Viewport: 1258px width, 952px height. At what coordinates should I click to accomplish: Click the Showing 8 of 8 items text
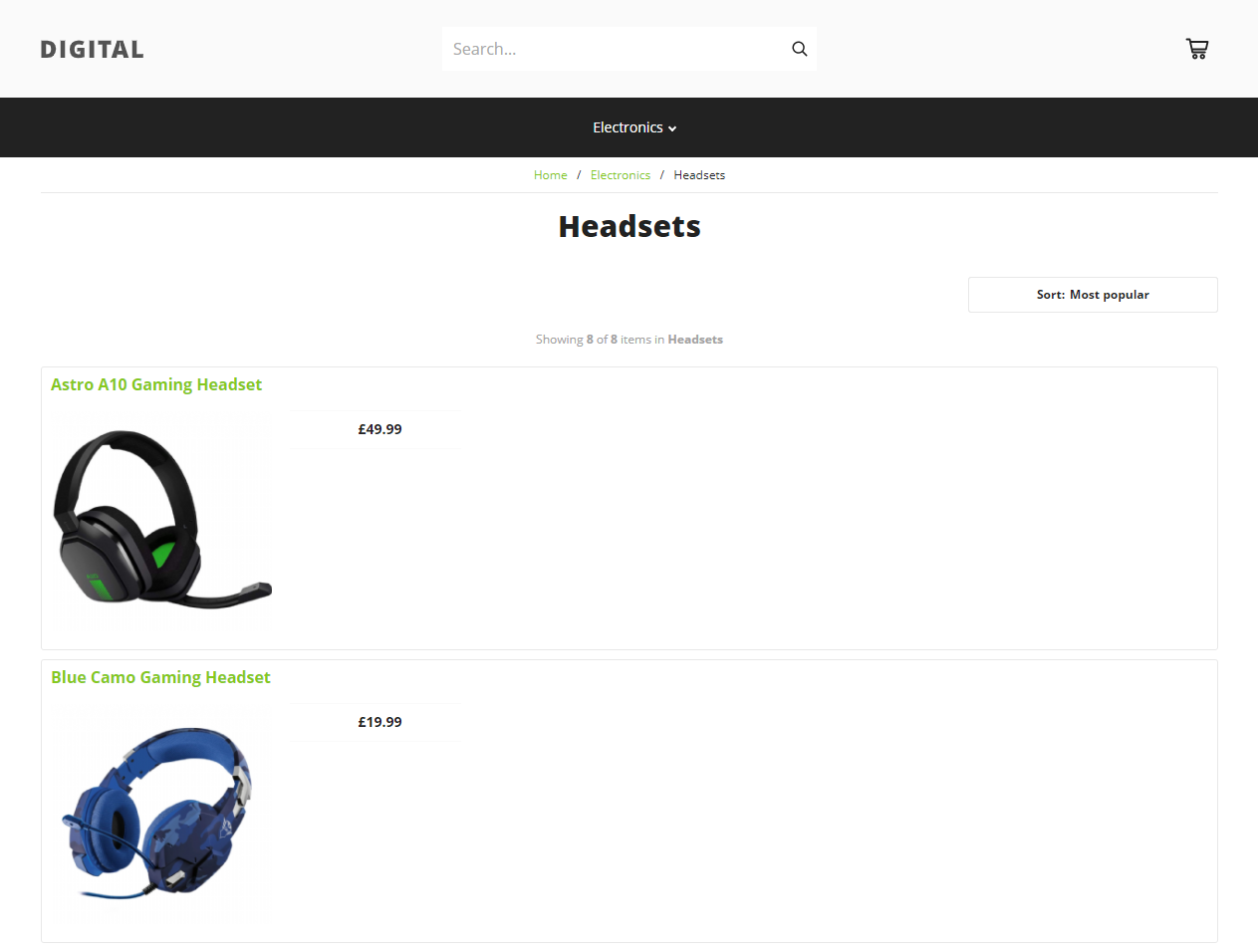pyautogui.click(x=629, y=340)
